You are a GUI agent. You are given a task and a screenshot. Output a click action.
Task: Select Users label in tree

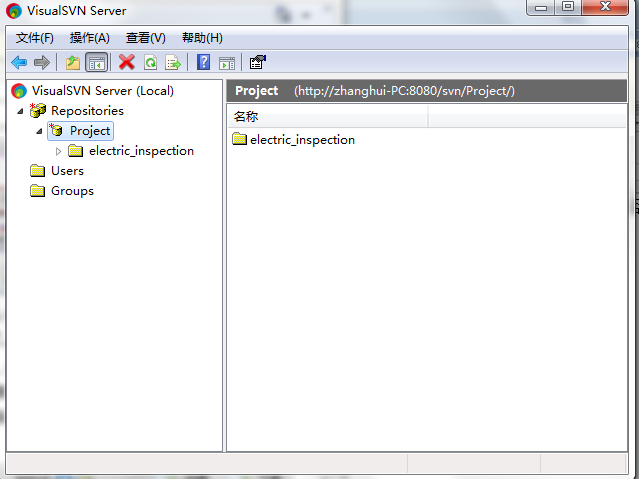tap(67, 171)
